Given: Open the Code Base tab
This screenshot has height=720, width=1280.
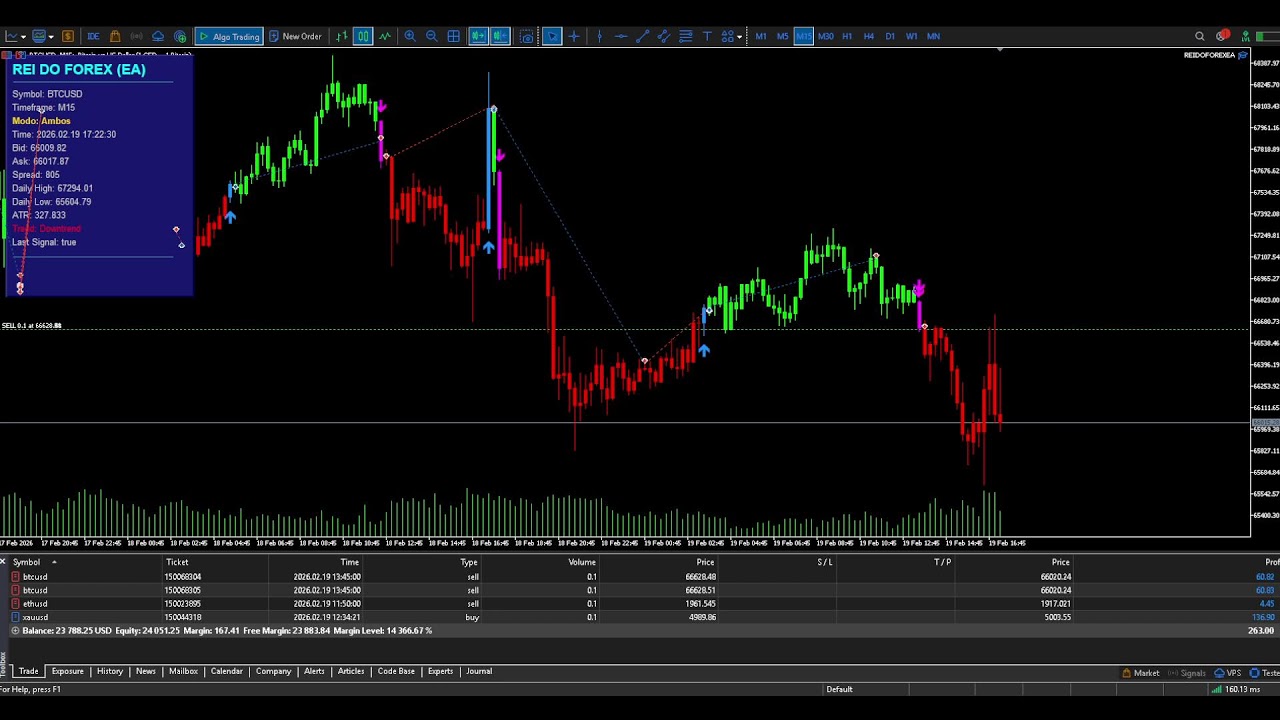Looking at the screenshot, I should pyautogui.click(x=396, y=671).
